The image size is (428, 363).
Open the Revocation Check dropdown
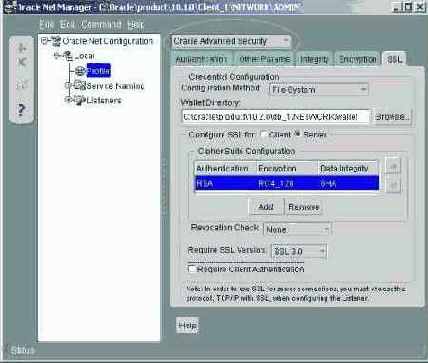click(297, 229)
